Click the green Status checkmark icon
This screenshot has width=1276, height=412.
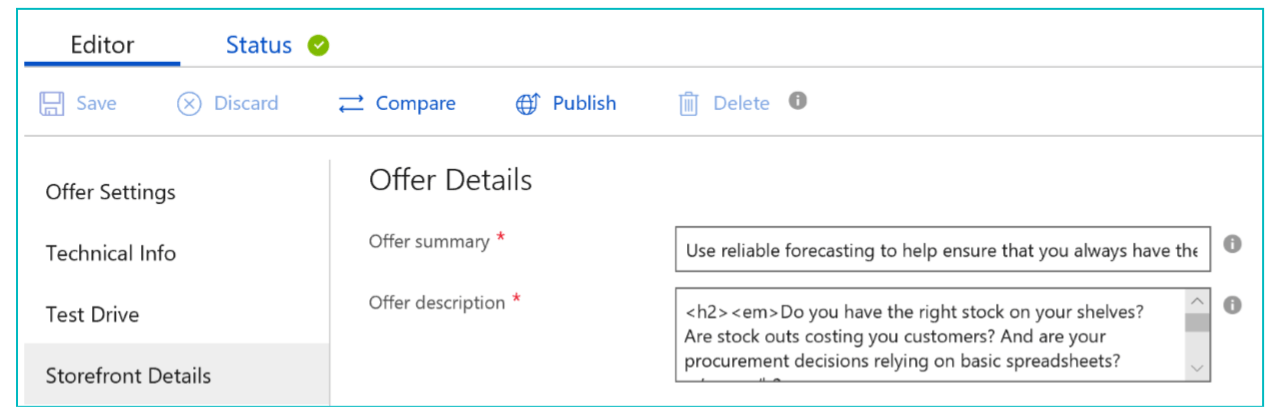coord(318,45)
